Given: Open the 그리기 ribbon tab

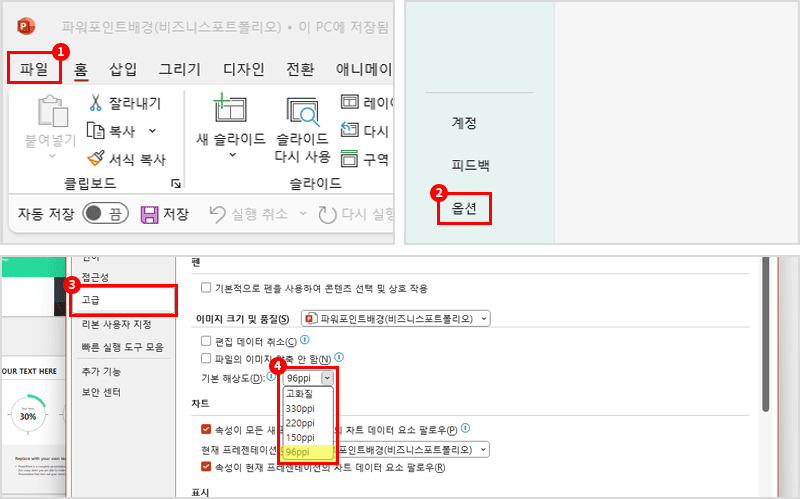Looking at the screenshot, I should coord(180,69).
